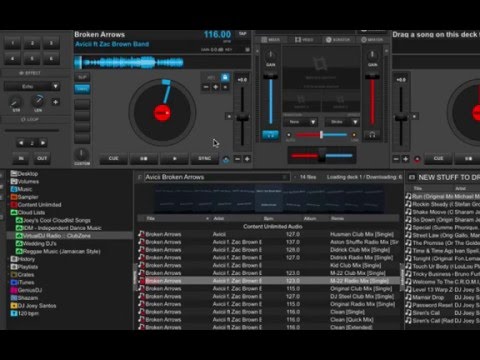This screenshot has width=480, height=360.
Task: Open the Echo effect dropdown
Action: [32, 86]
